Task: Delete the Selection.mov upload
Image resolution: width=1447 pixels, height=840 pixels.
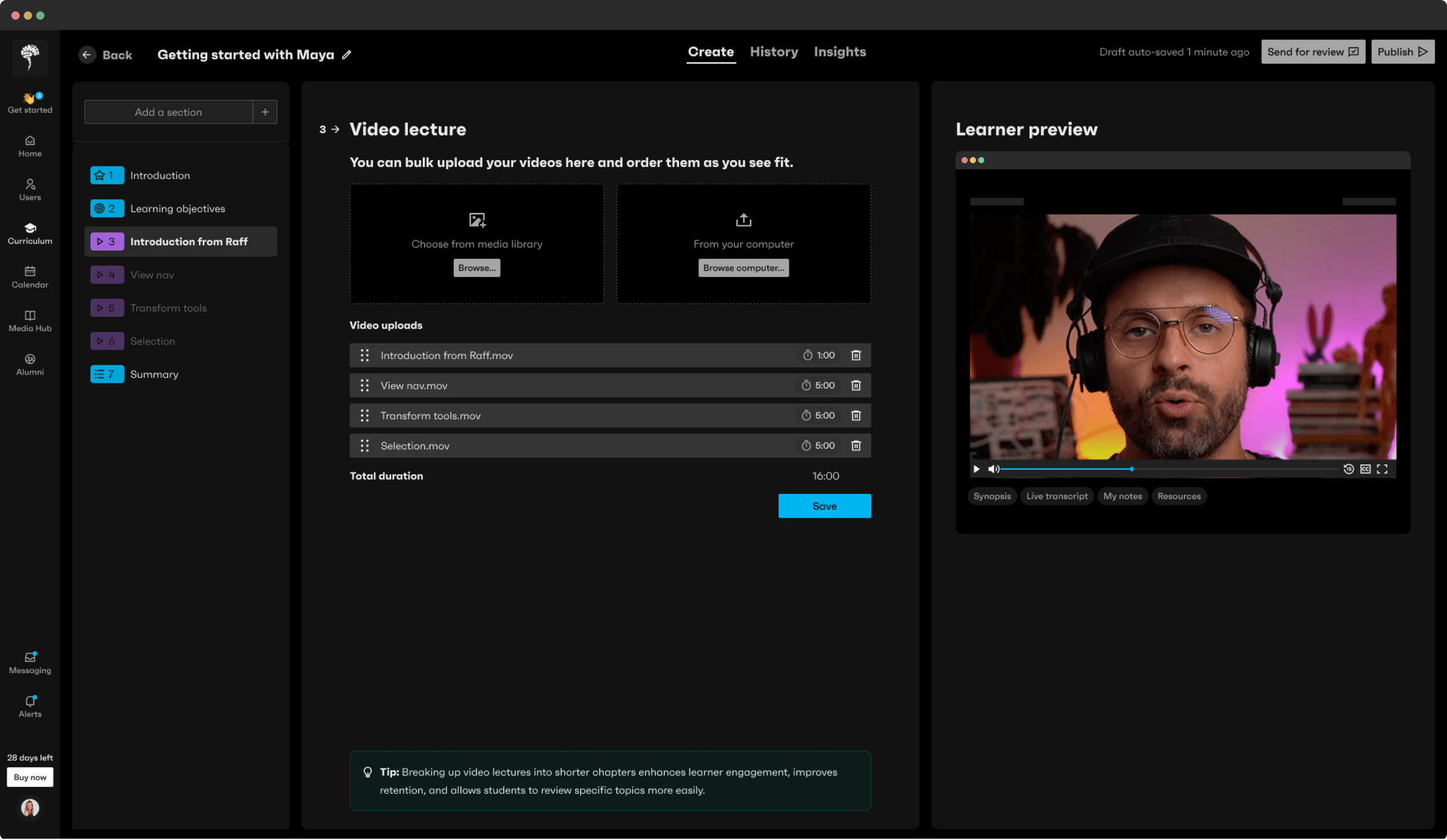Action: click(x=855, y=445)
